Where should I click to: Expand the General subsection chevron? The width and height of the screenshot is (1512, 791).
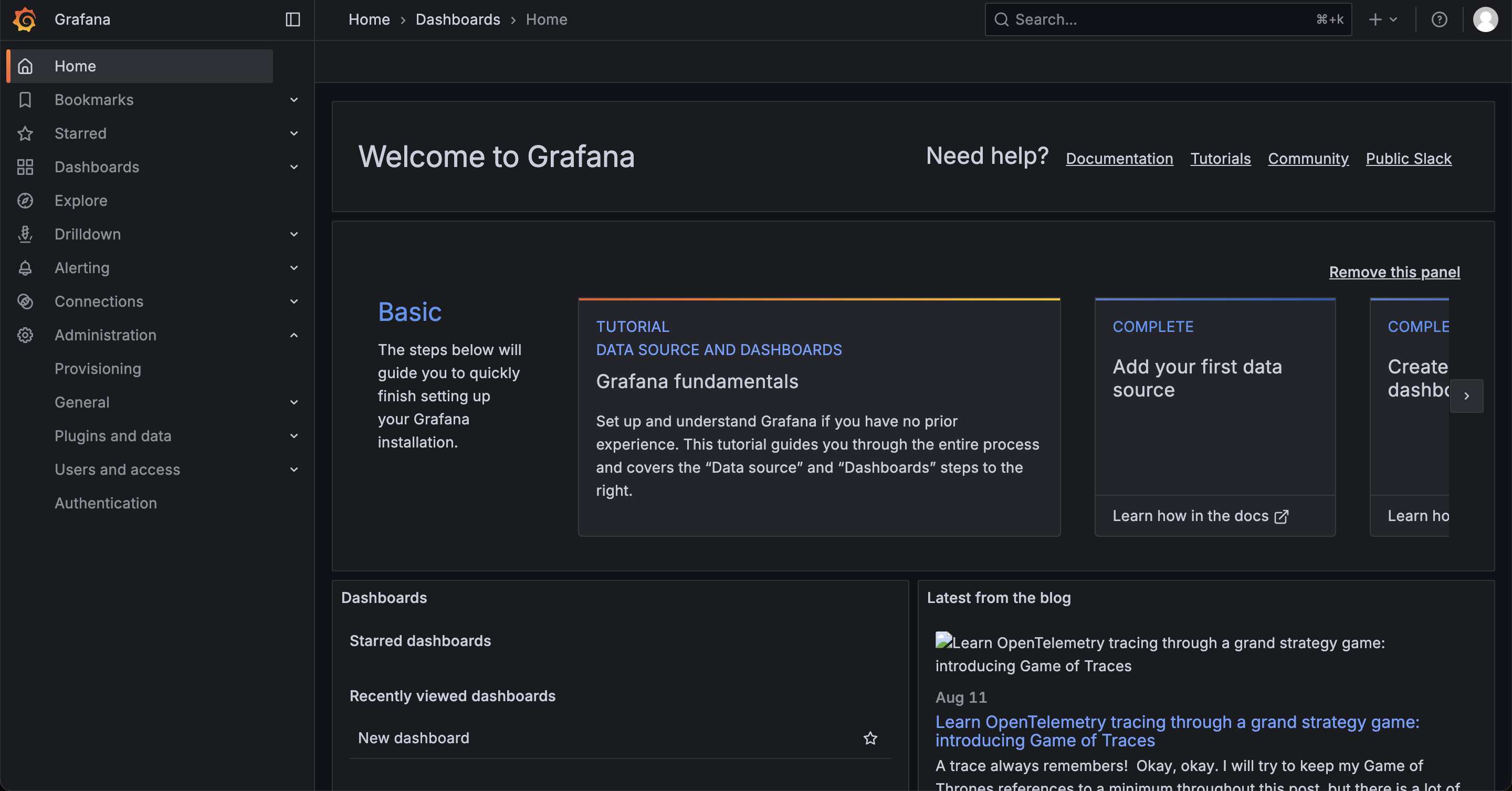(294, 402)
